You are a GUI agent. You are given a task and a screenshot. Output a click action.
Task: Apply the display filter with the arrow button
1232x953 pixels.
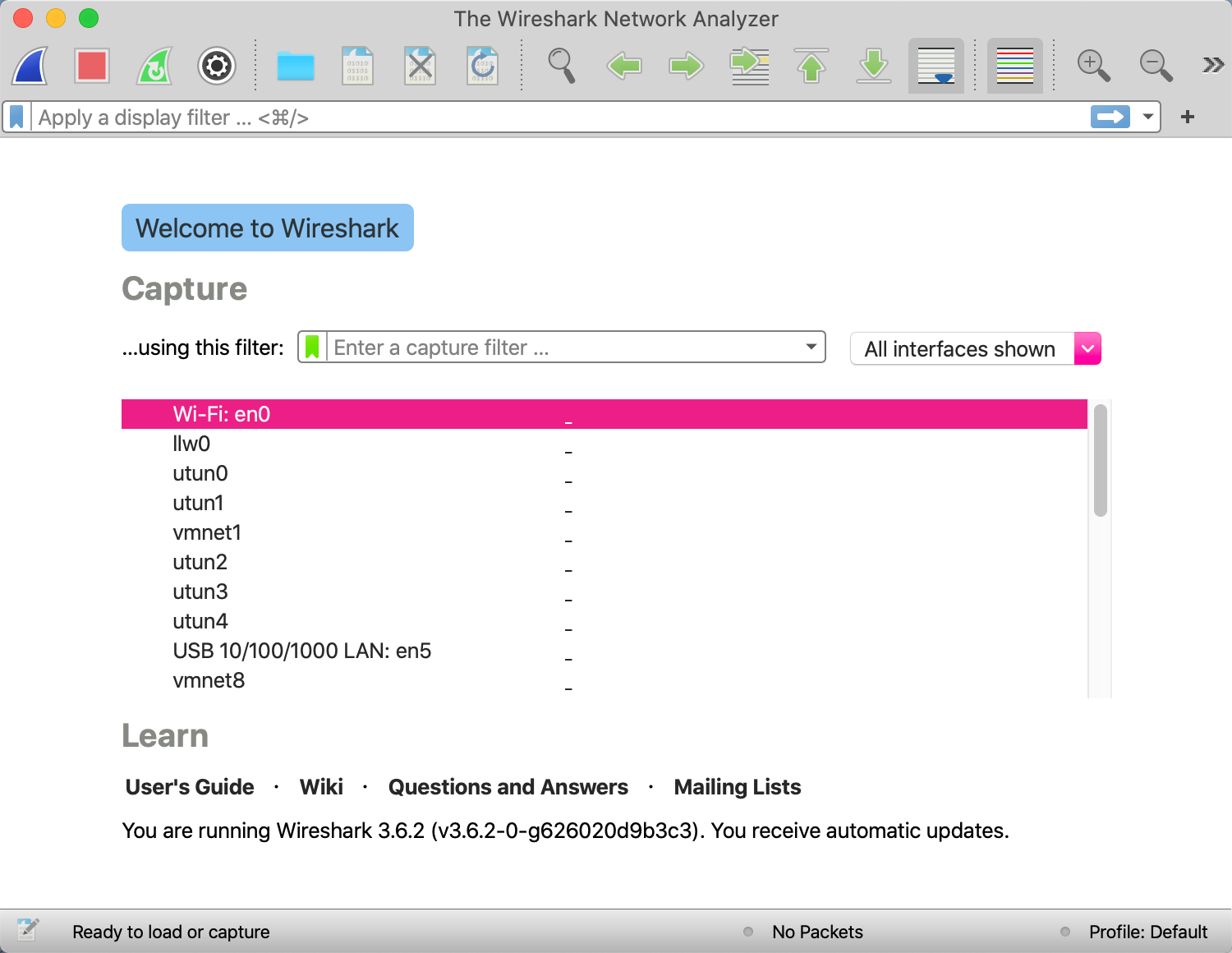click(x=1110, y=117)
